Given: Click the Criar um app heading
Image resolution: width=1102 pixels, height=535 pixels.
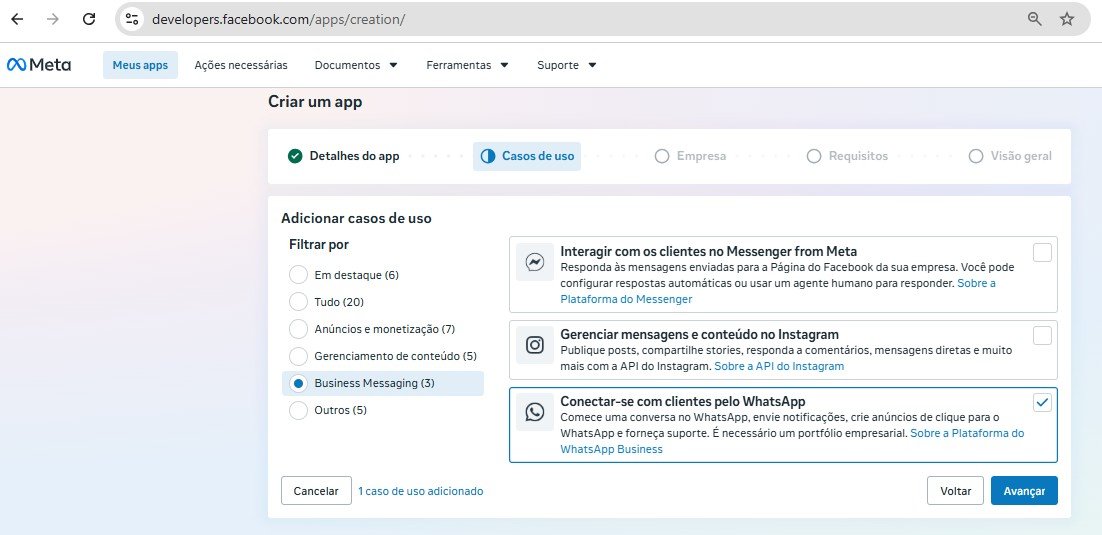Looking at the screenshot, I should 315,102.
